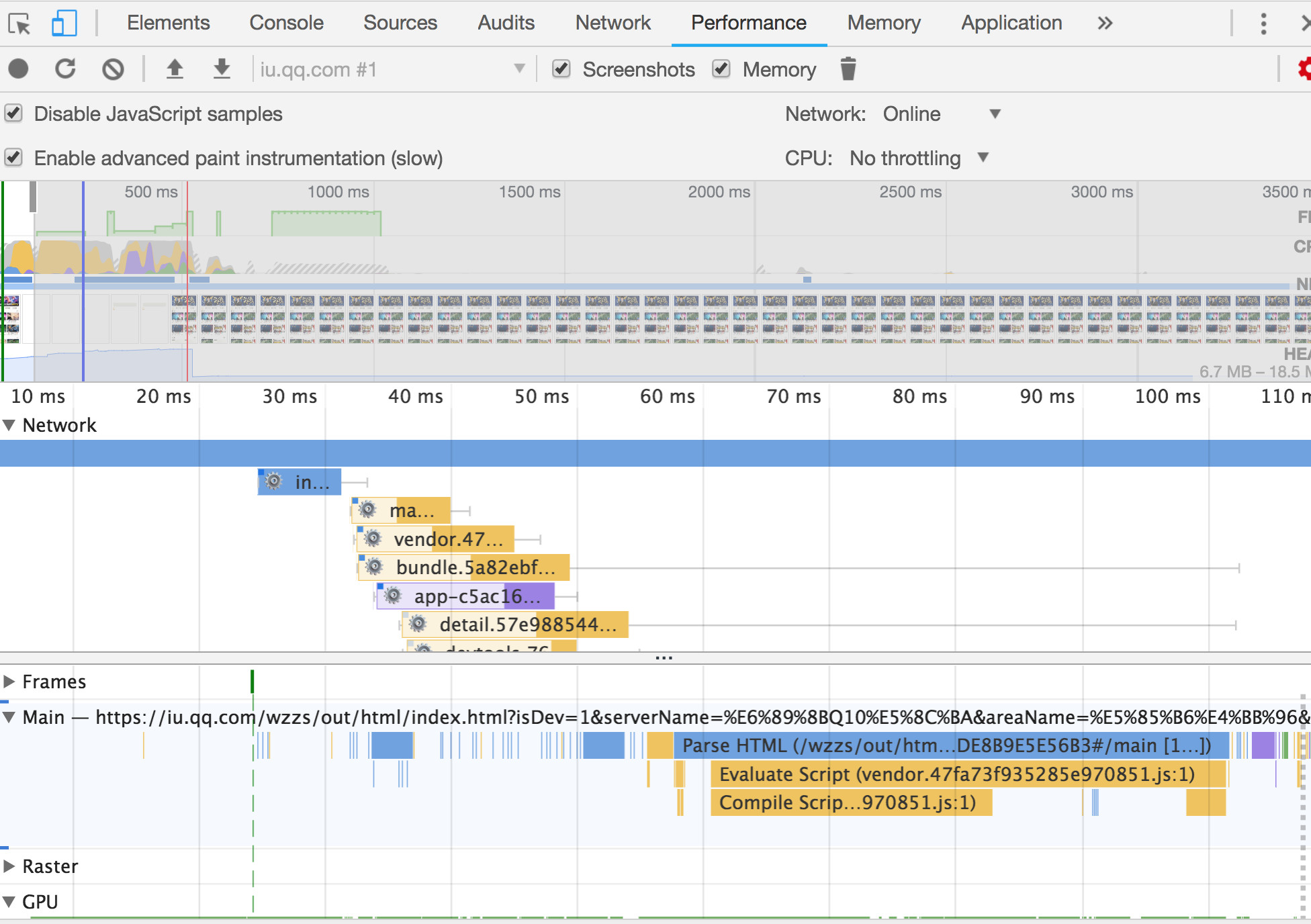Open the Console tab
The width and height of the screenshot is (1311, 924).
[x=286, y=23]
